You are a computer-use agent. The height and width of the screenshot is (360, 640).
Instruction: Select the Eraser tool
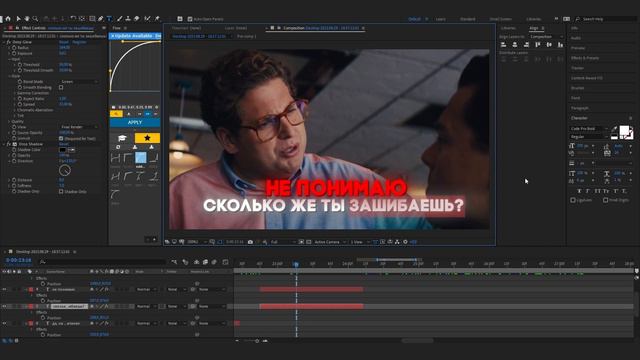137,19
